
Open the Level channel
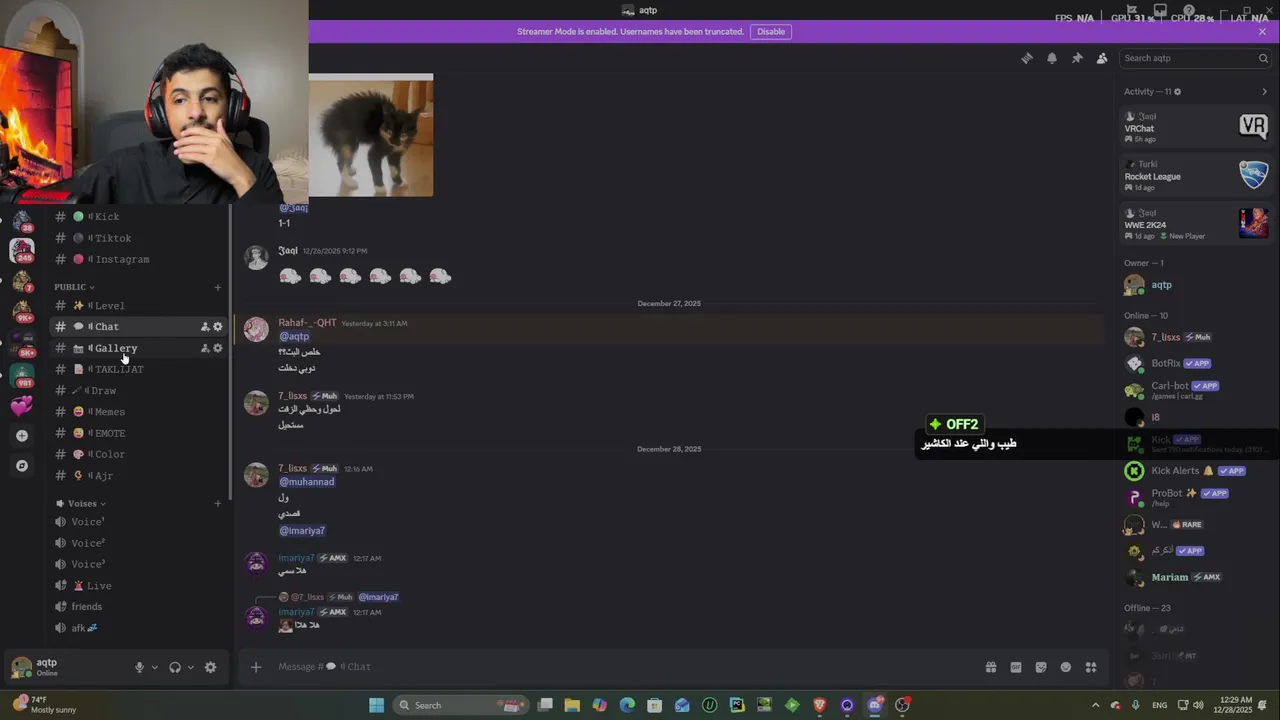(139, 305)
